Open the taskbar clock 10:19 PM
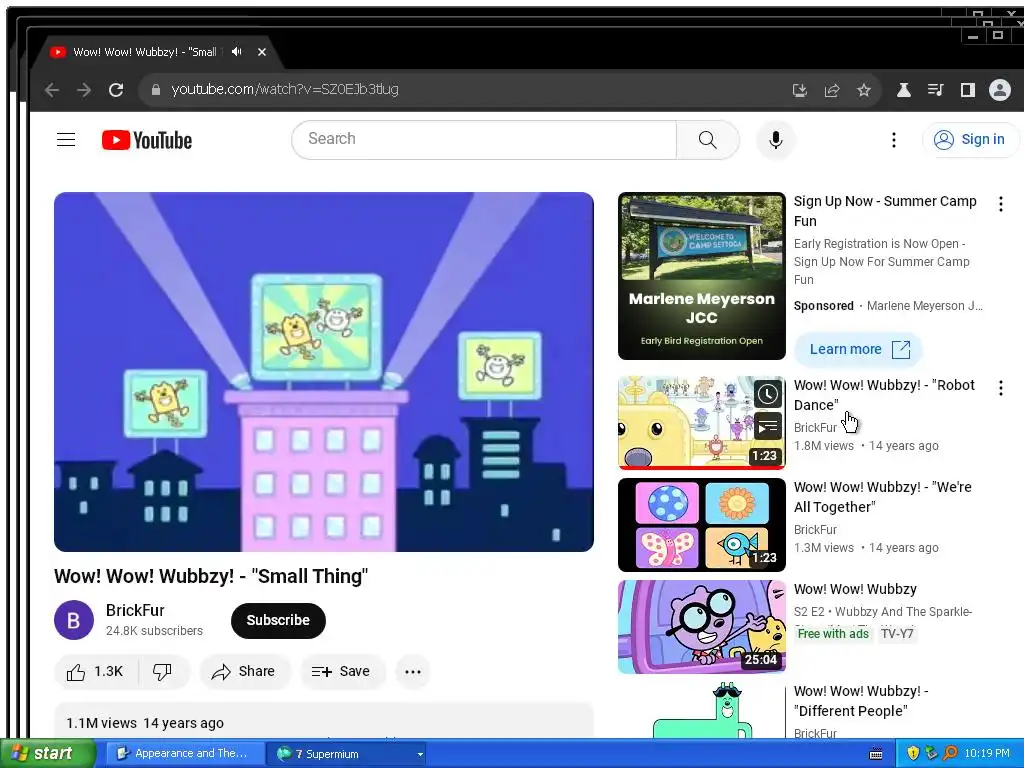 [x=987, y=754]
